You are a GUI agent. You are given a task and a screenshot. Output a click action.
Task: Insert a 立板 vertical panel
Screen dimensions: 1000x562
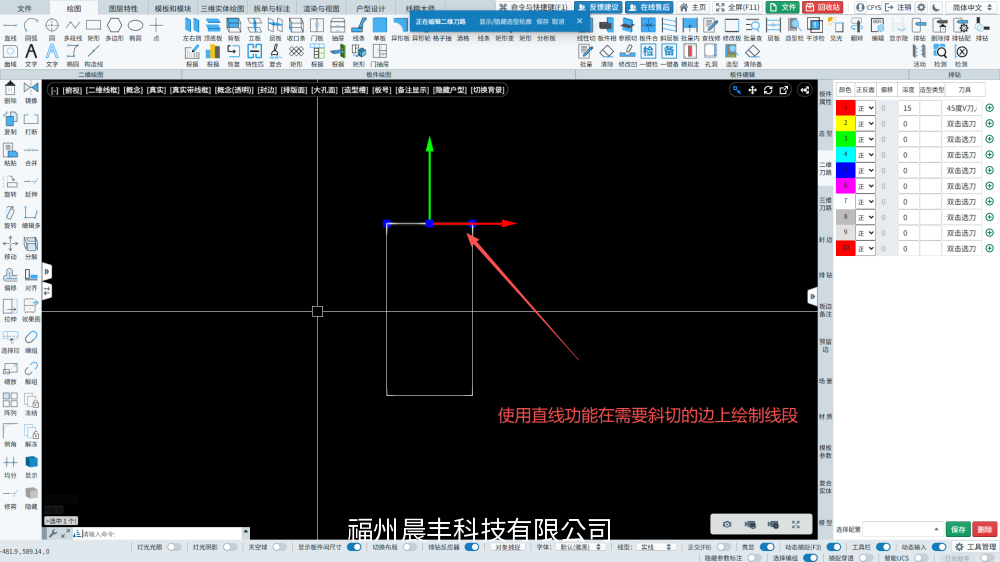[254, 29]
